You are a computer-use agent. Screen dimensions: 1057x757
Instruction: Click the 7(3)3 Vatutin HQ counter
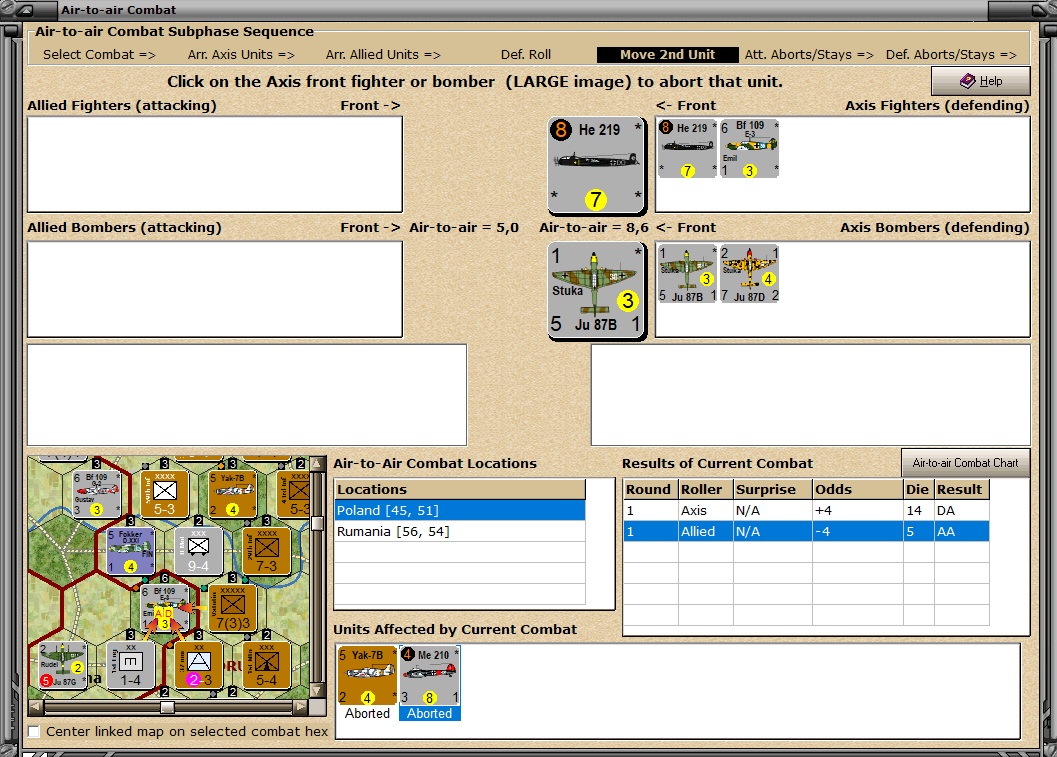coord(233,608)
